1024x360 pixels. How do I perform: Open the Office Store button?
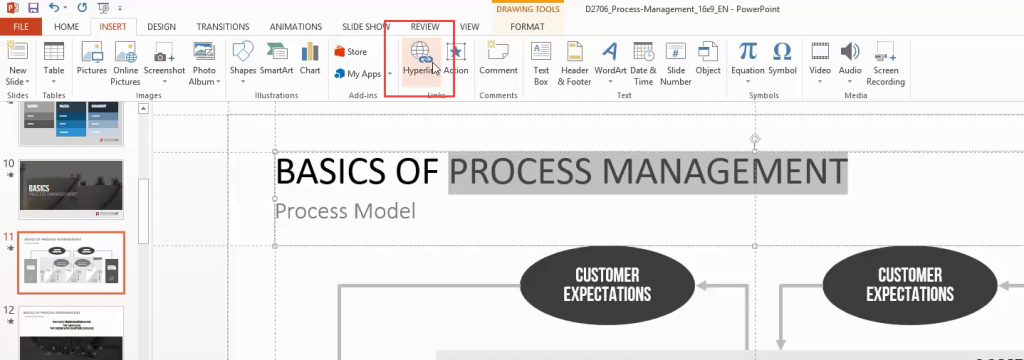(351, 52)
